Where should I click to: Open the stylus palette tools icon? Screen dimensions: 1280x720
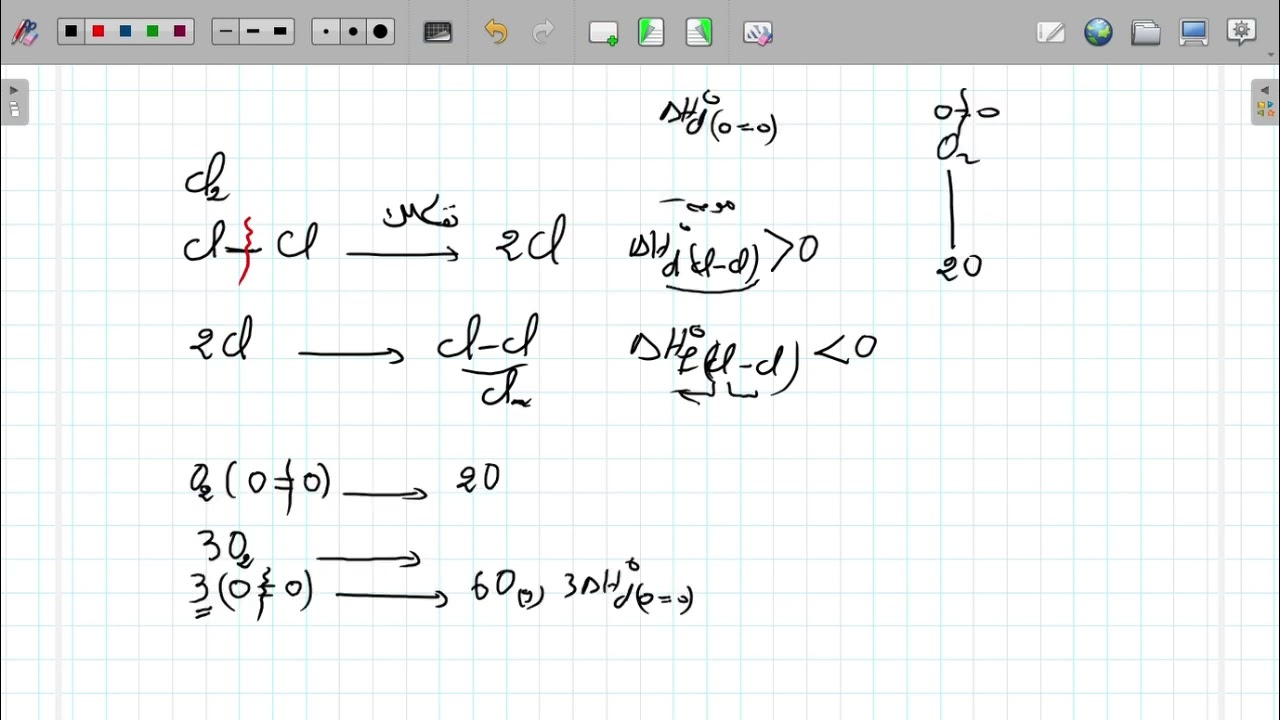click(24, 32)
